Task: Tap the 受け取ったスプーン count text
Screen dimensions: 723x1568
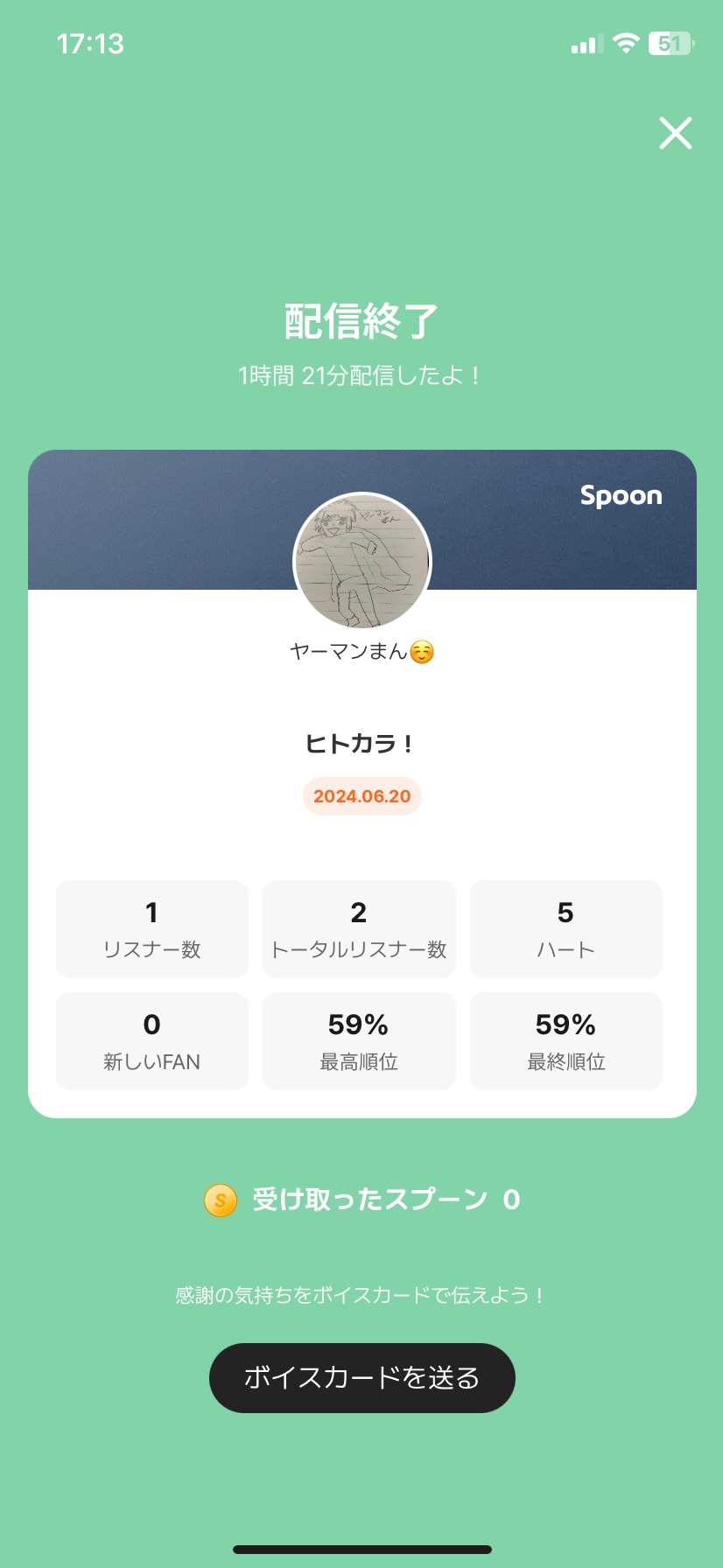Action: pos(385,1200)
